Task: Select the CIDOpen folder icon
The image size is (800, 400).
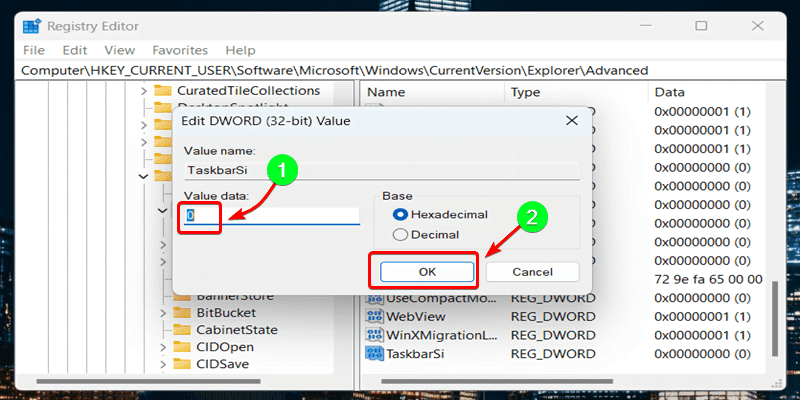Action: (182, 347)
